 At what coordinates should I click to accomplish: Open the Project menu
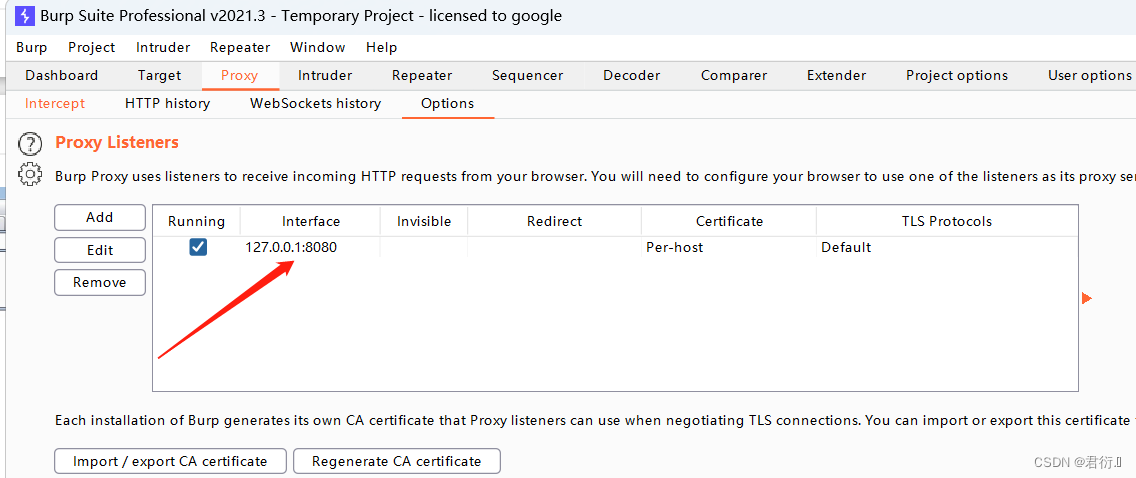pos(91,47)
